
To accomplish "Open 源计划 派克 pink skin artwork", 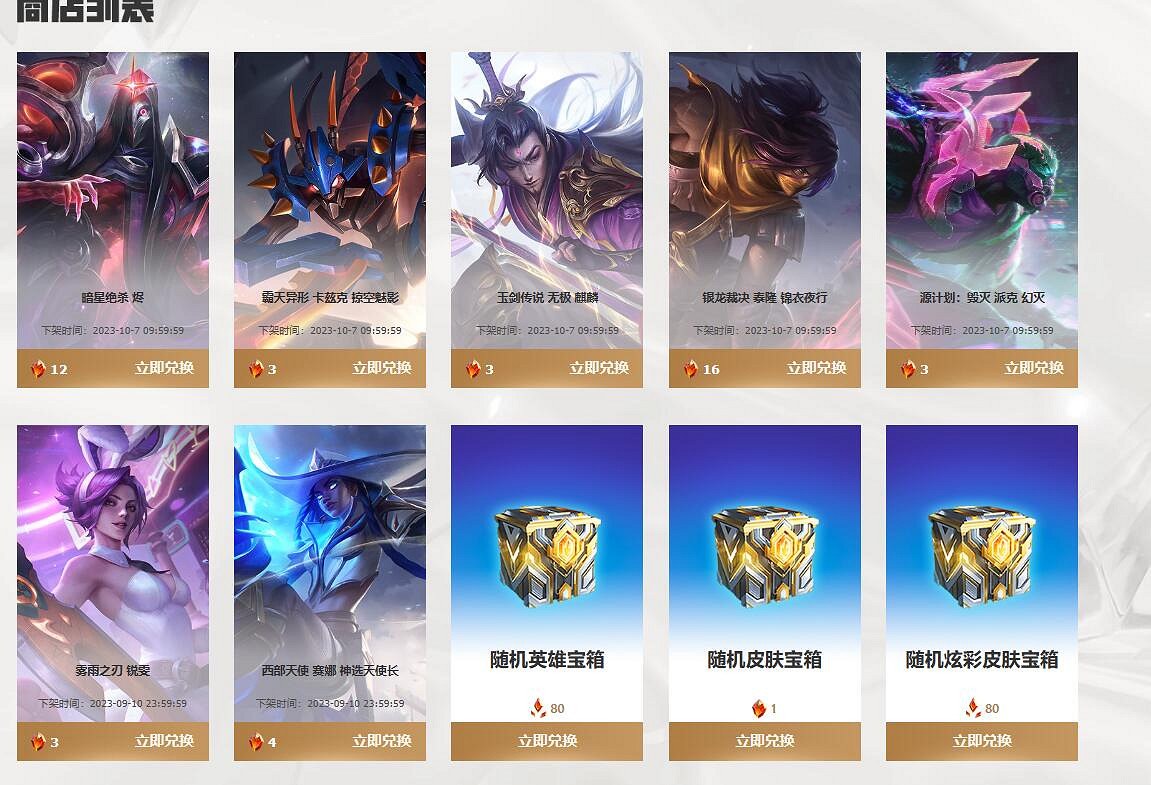I will pyautogui.click(x=982, y=200).
